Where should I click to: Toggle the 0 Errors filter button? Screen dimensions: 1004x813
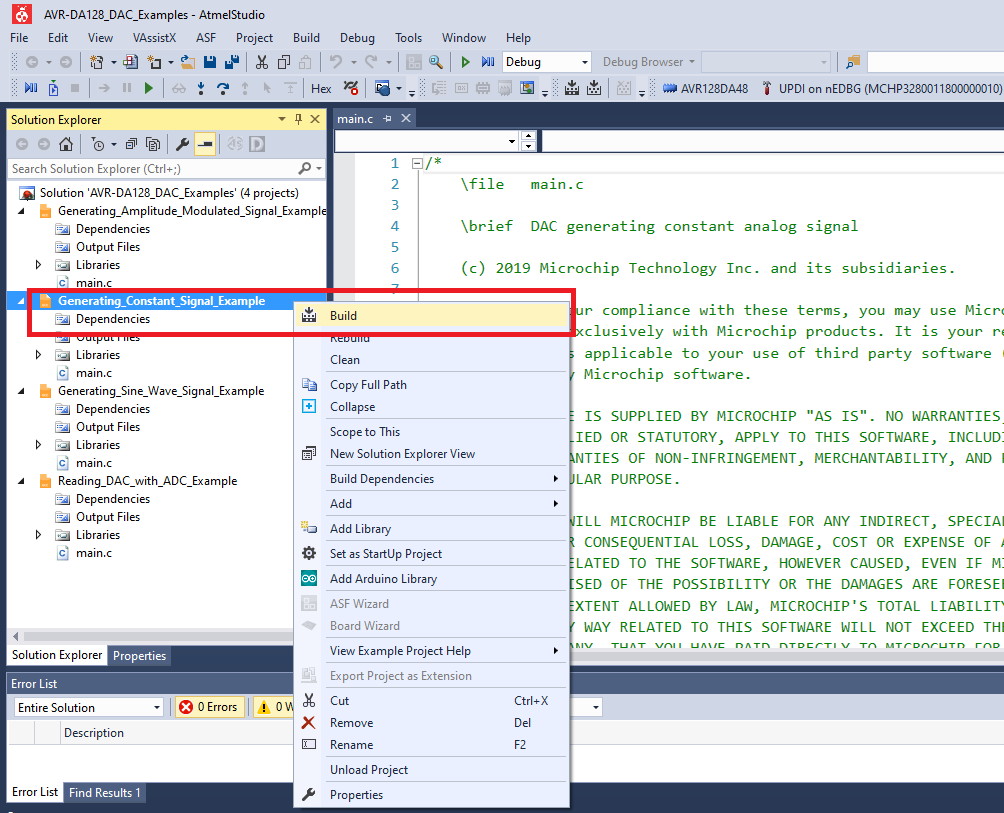pyautogui.click(x=210, y=707)
